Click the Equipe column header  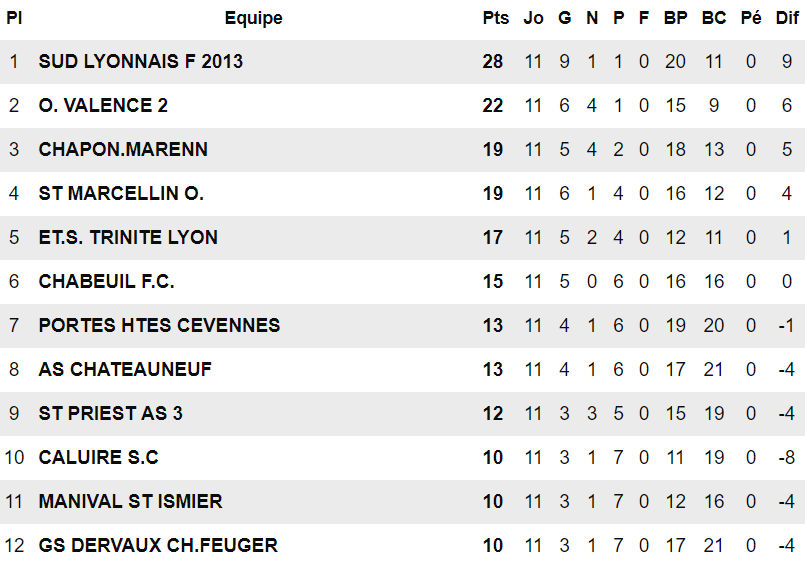(x=253, y=18)
